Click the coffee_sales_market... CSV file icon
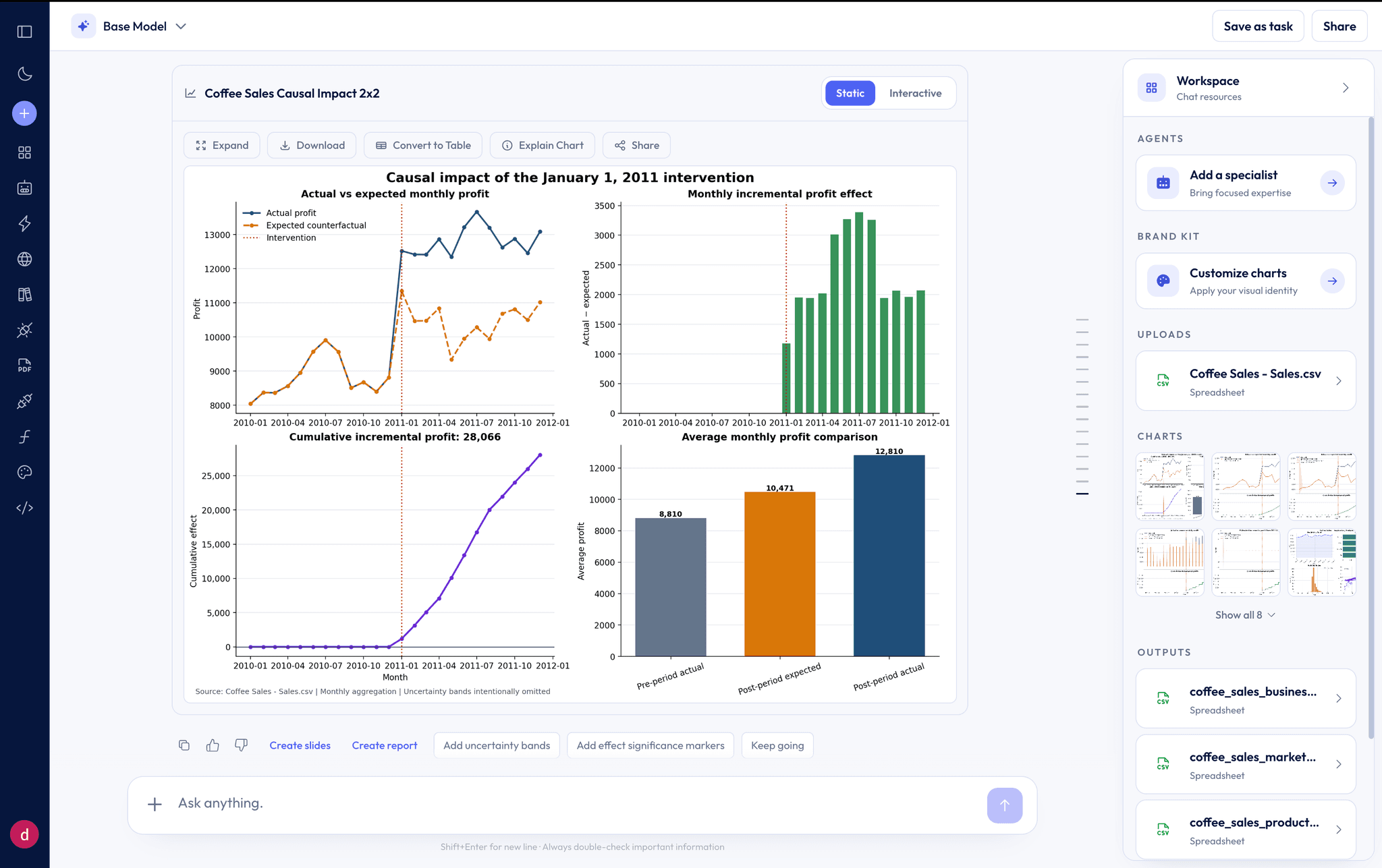 click(x=1163, y=764)
